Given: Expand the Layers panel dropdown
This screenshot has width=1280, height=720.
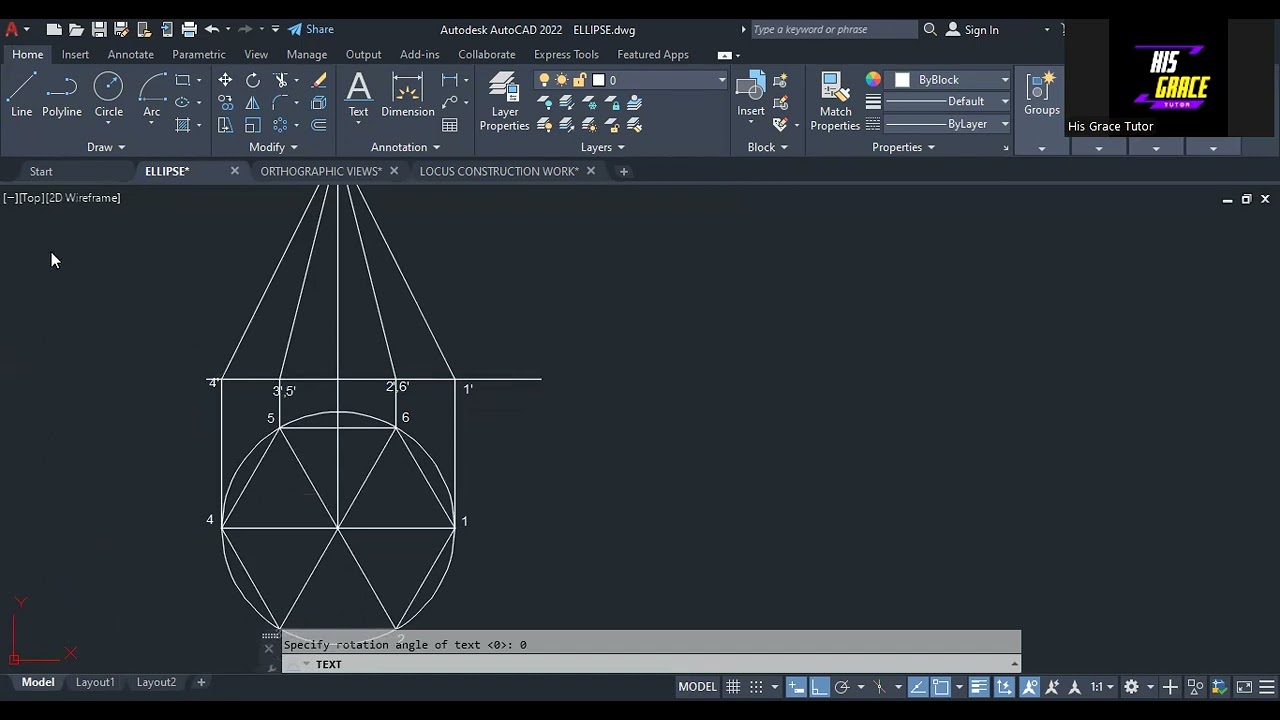Looking at the screenshot, I should coord(603,147).
